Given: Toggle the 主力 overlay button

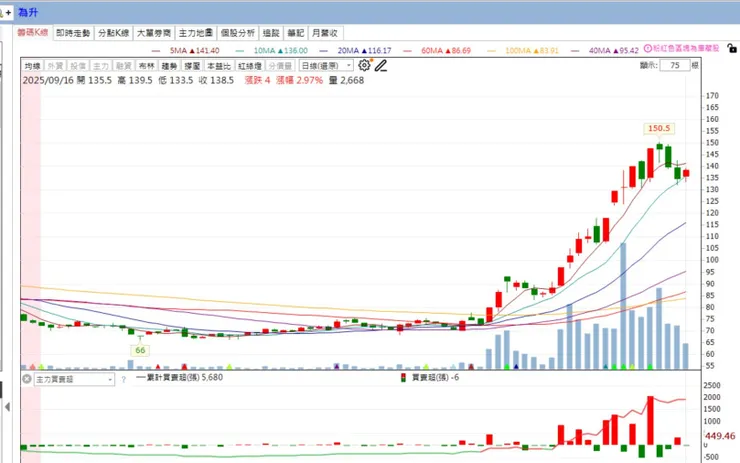Looking at the screenshot, I should [101, 66].
